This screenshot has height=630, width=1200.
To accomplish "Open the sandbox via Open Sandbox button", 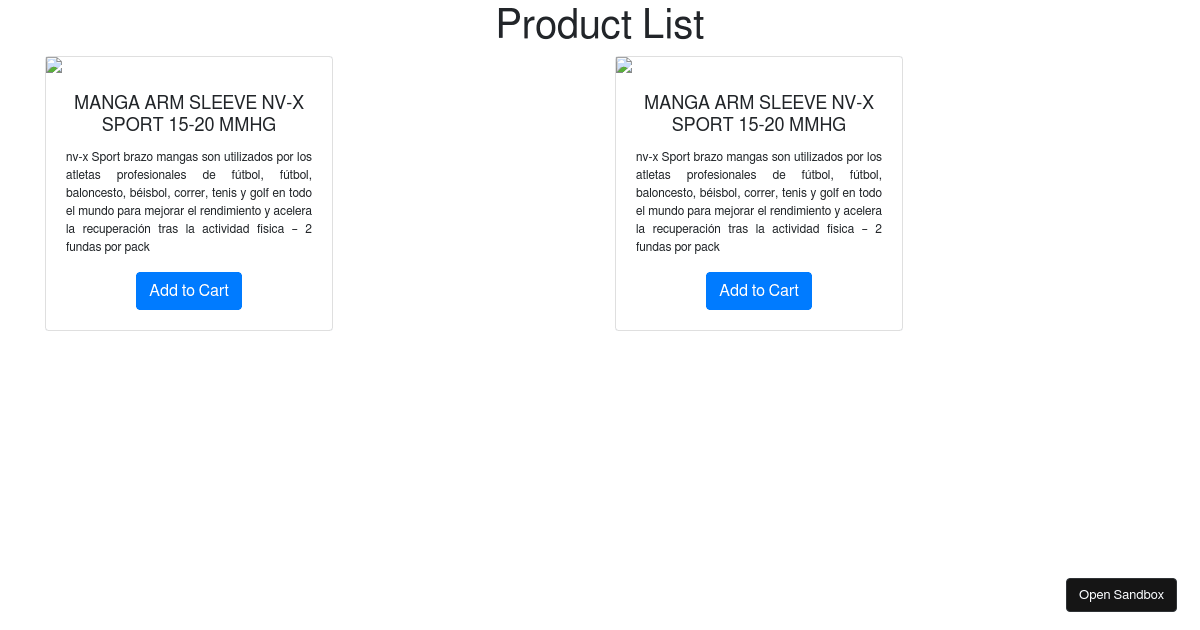I will click(x=1121, y=595).
